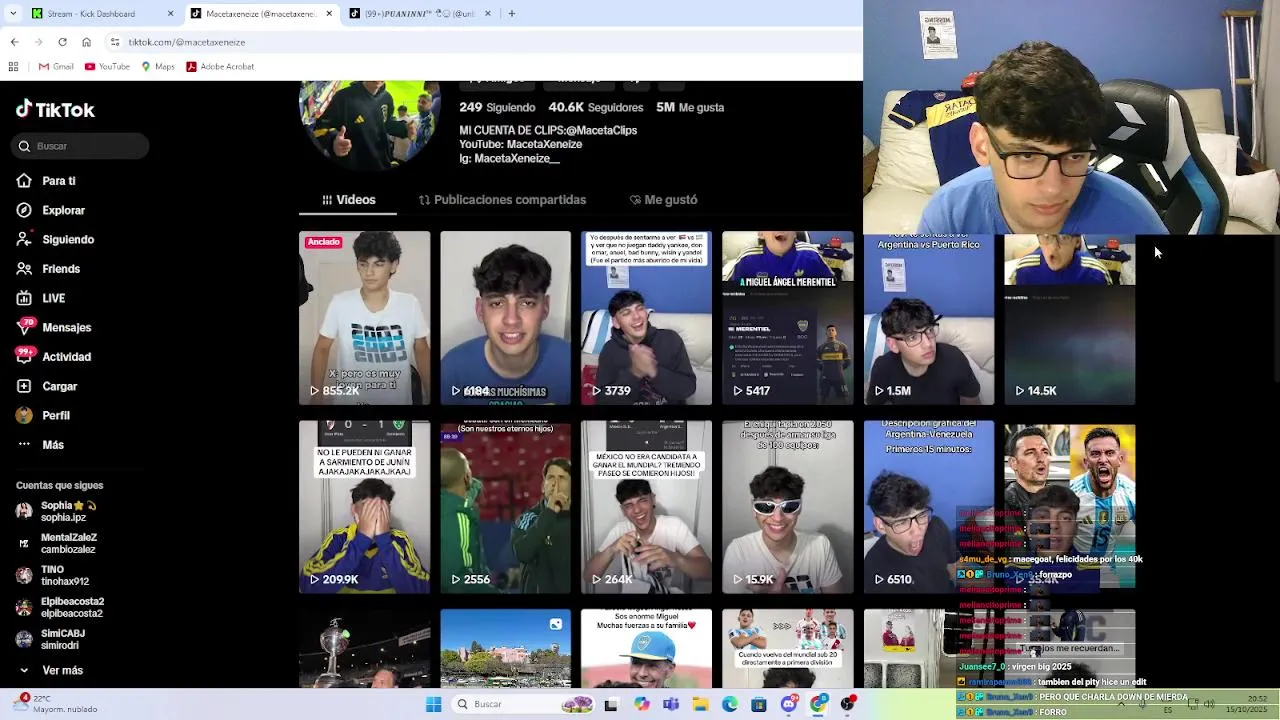Open Mensajes inbox
This screenshot has height=720, width=1280.
click(x=54, y=327)
